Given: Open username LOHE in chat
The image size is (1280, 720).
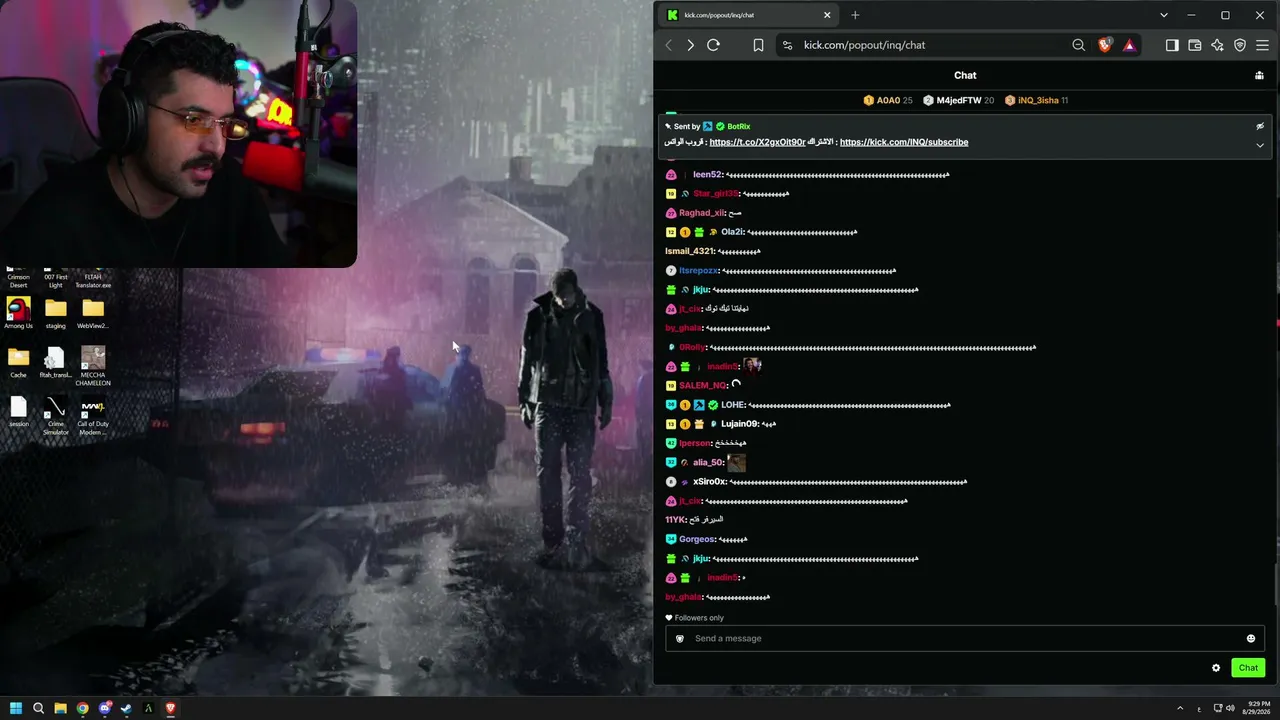Looking at the screenshot, I should [x=733, y=405].
